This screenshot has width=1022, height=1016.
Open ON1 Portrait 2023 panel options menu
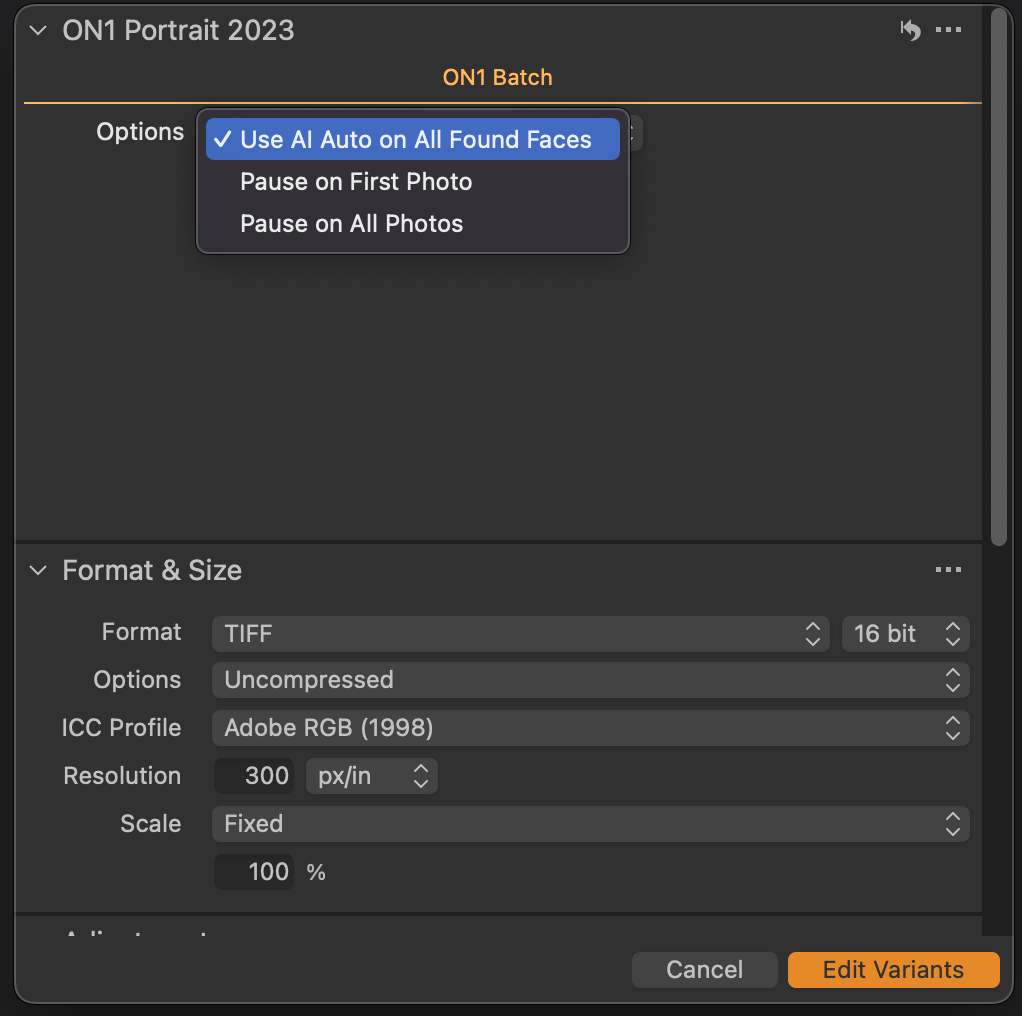point(948,30)
